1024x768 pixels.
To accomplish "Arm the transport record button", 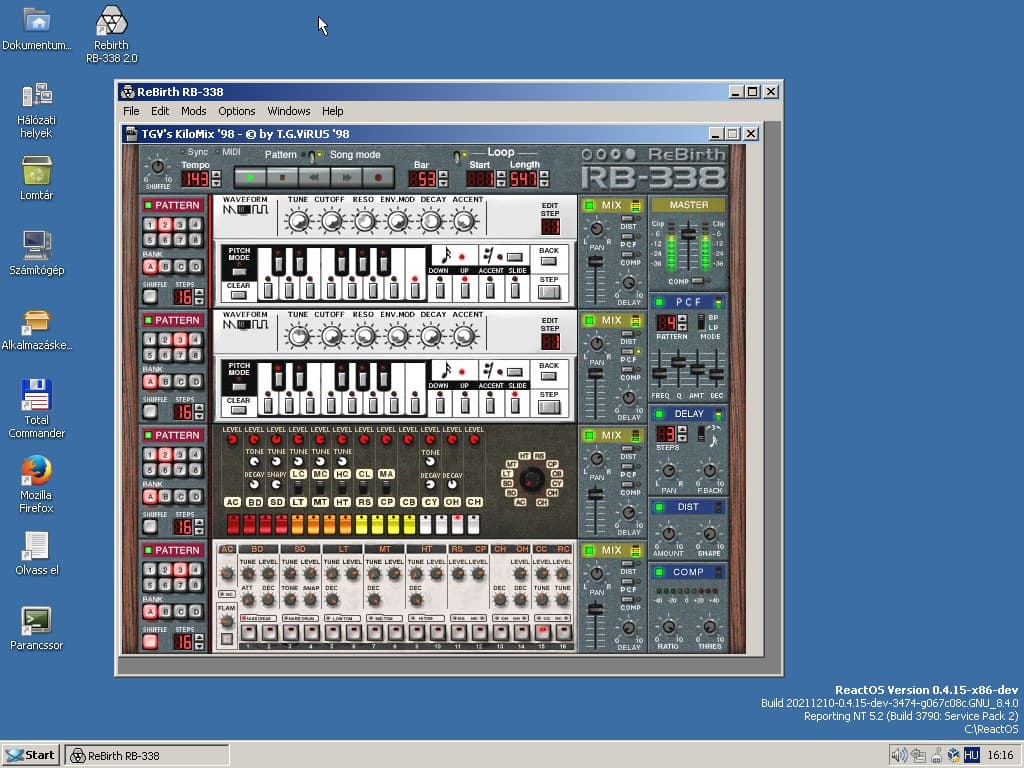I will click(x=378, y=177).
